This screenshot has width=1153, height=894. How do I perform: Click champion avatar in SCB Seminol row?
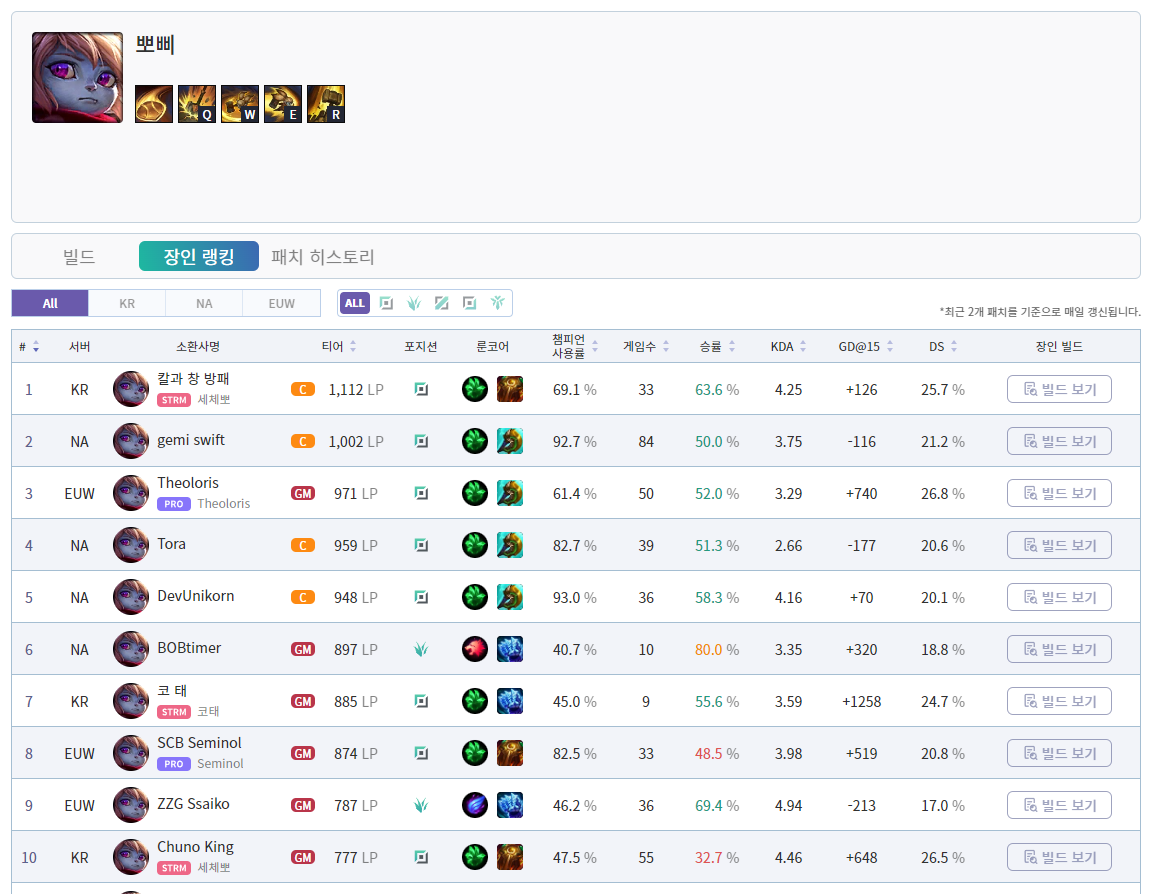131,753
